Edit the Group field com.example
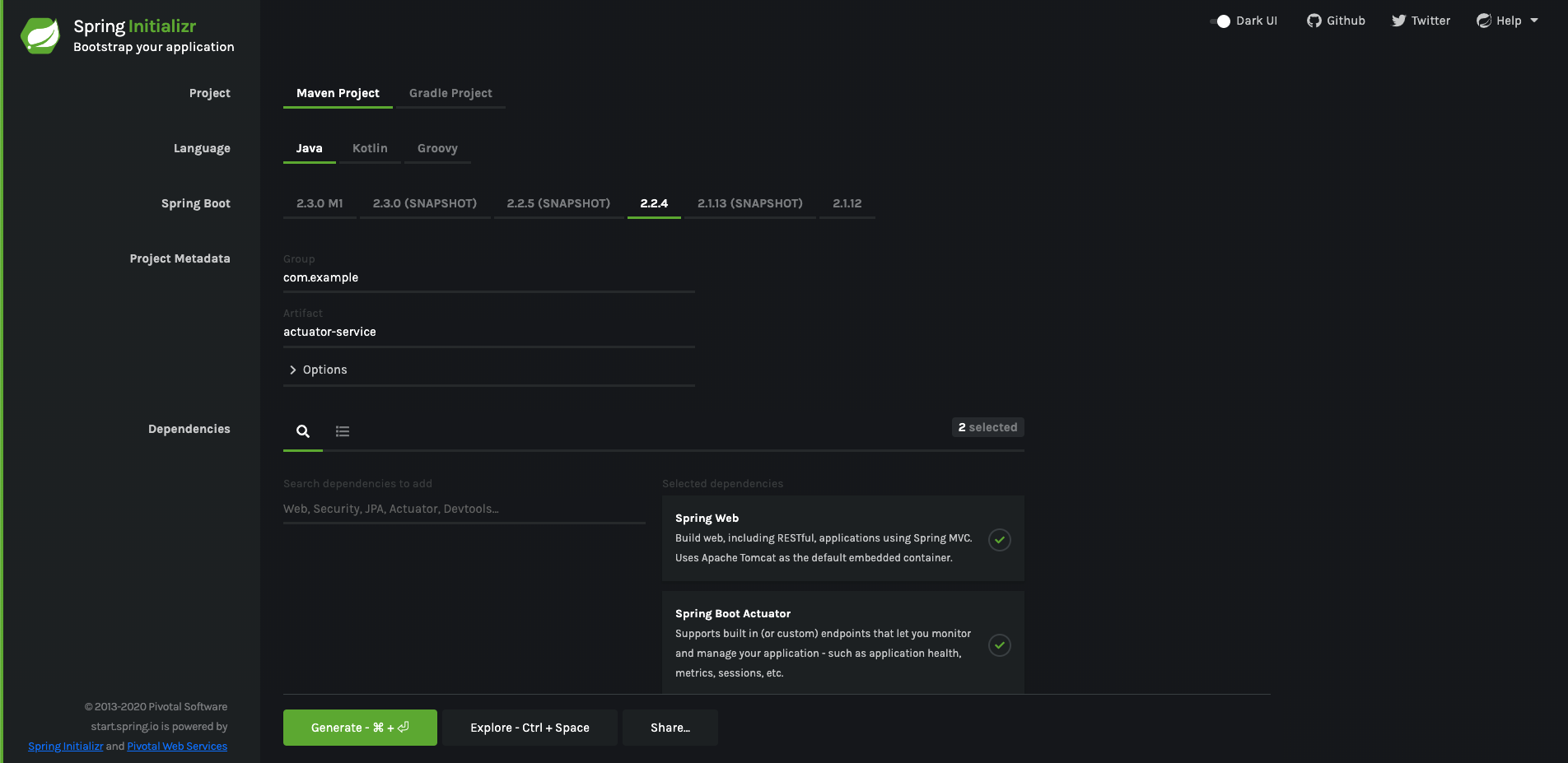Image resolution: width=1568 pixels, height=763 pixels. point(489,277)
